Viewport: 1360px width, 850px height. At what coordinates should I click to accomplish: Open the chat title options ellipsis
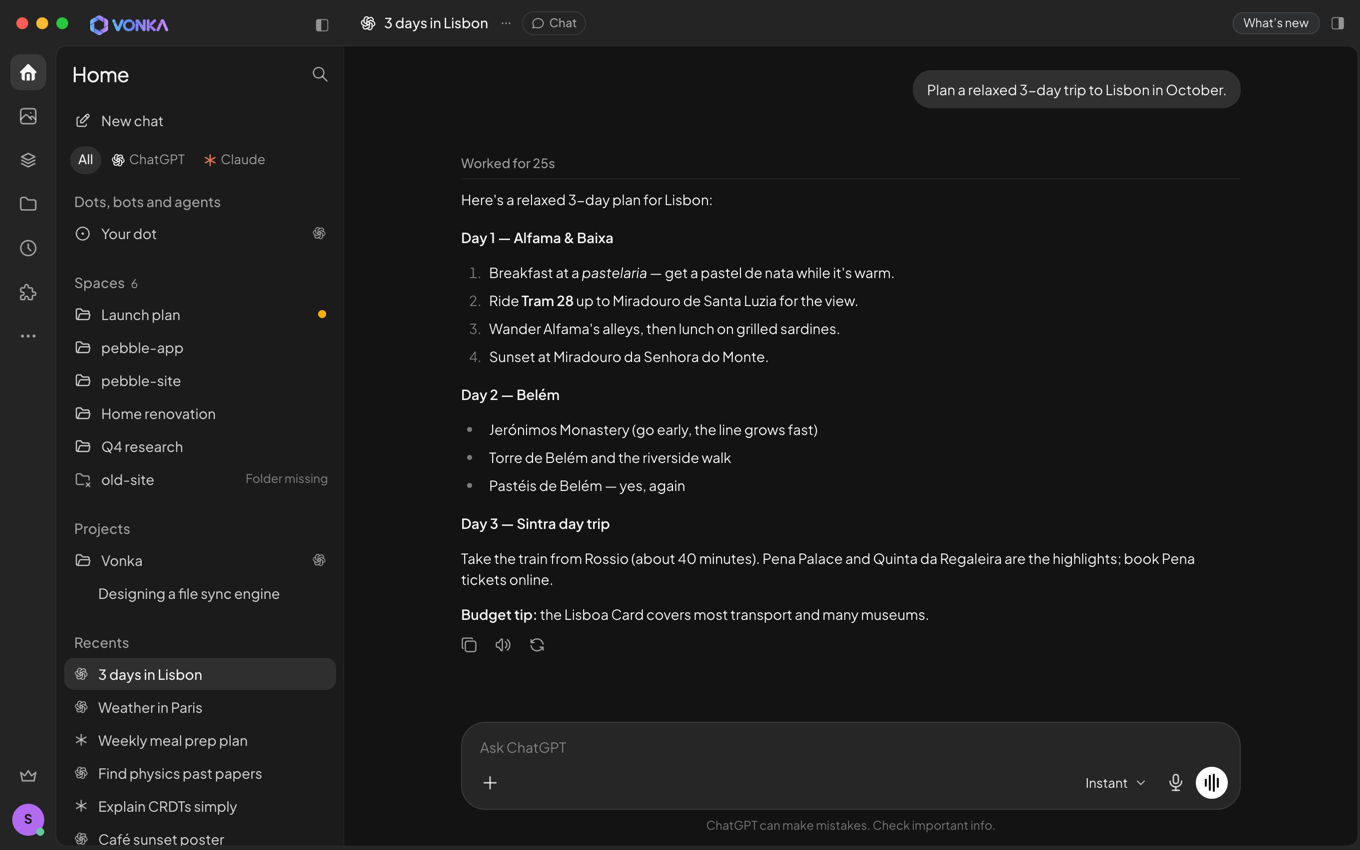(506, 23)
